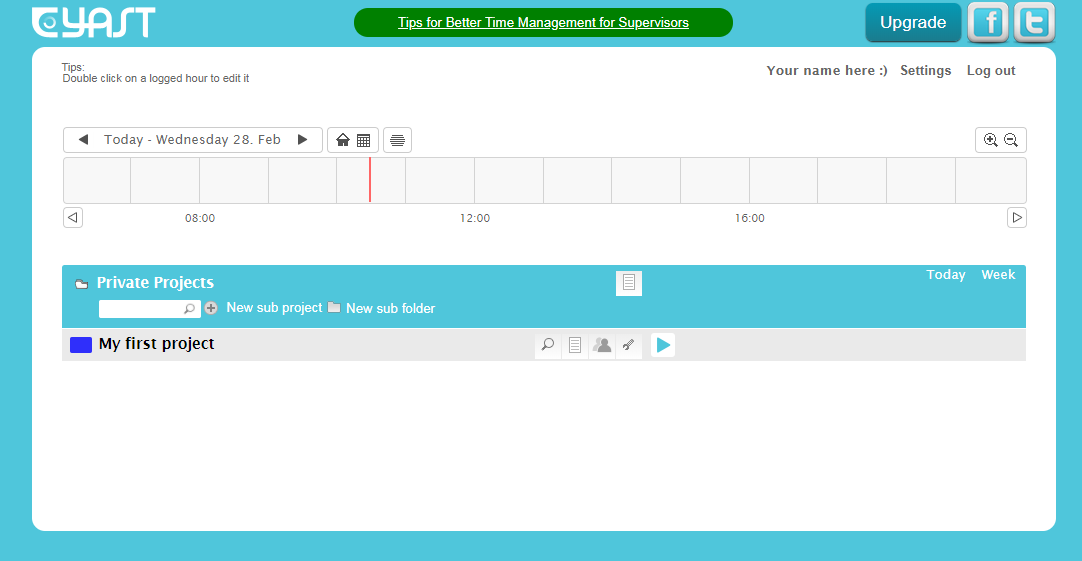Toggle the timeline list view icon
This screenshot has width=1082, height=561.
pyautogui.click(x=397, y=140)
